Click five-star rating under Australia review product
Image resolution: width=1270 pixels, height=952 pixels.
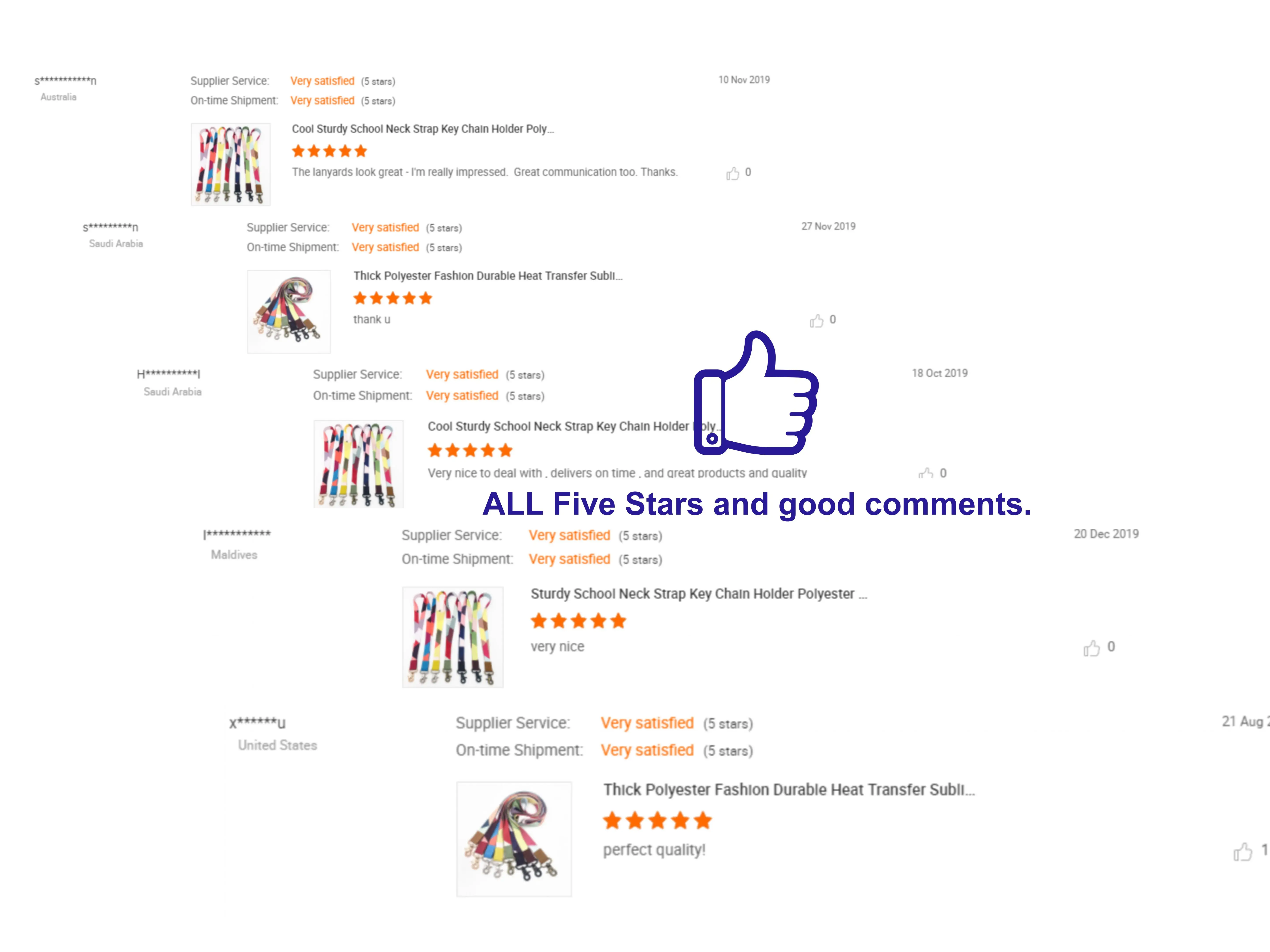coord(329,151)
